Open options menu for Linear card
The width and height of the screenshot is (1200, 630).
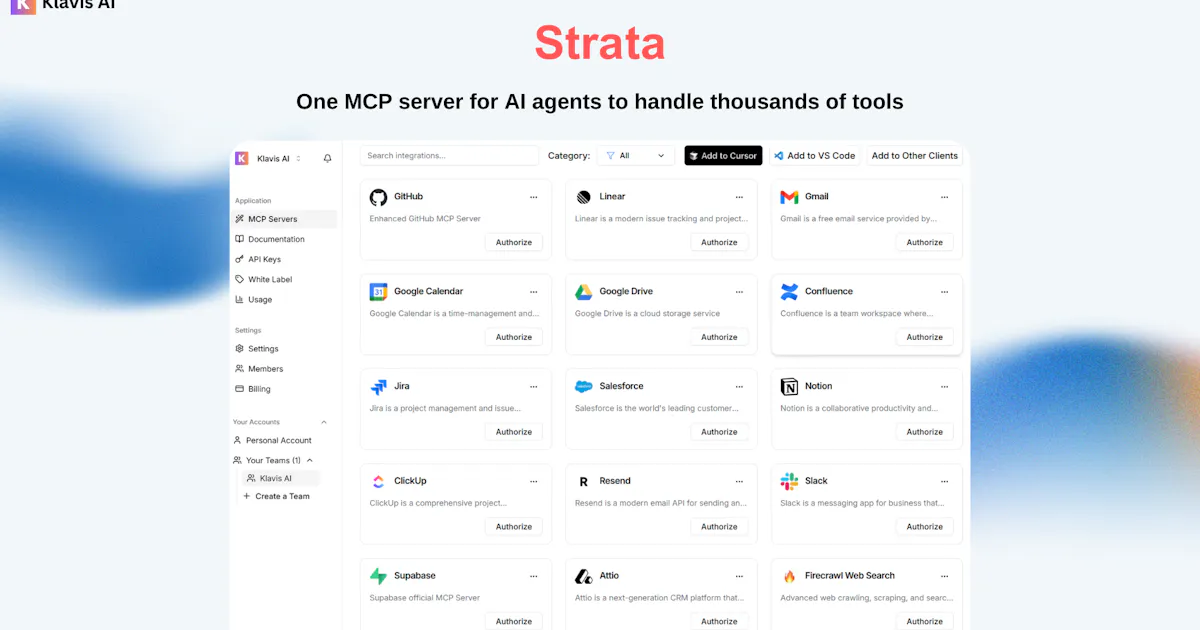point(739,197)
